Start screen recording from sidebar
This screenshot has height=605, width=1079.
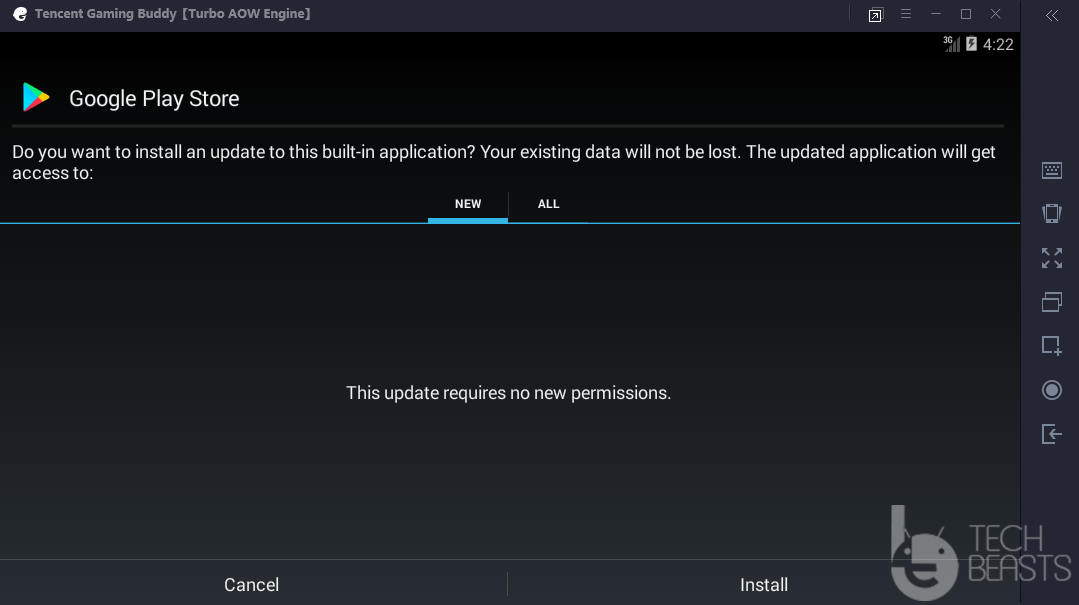point(1051,390)
